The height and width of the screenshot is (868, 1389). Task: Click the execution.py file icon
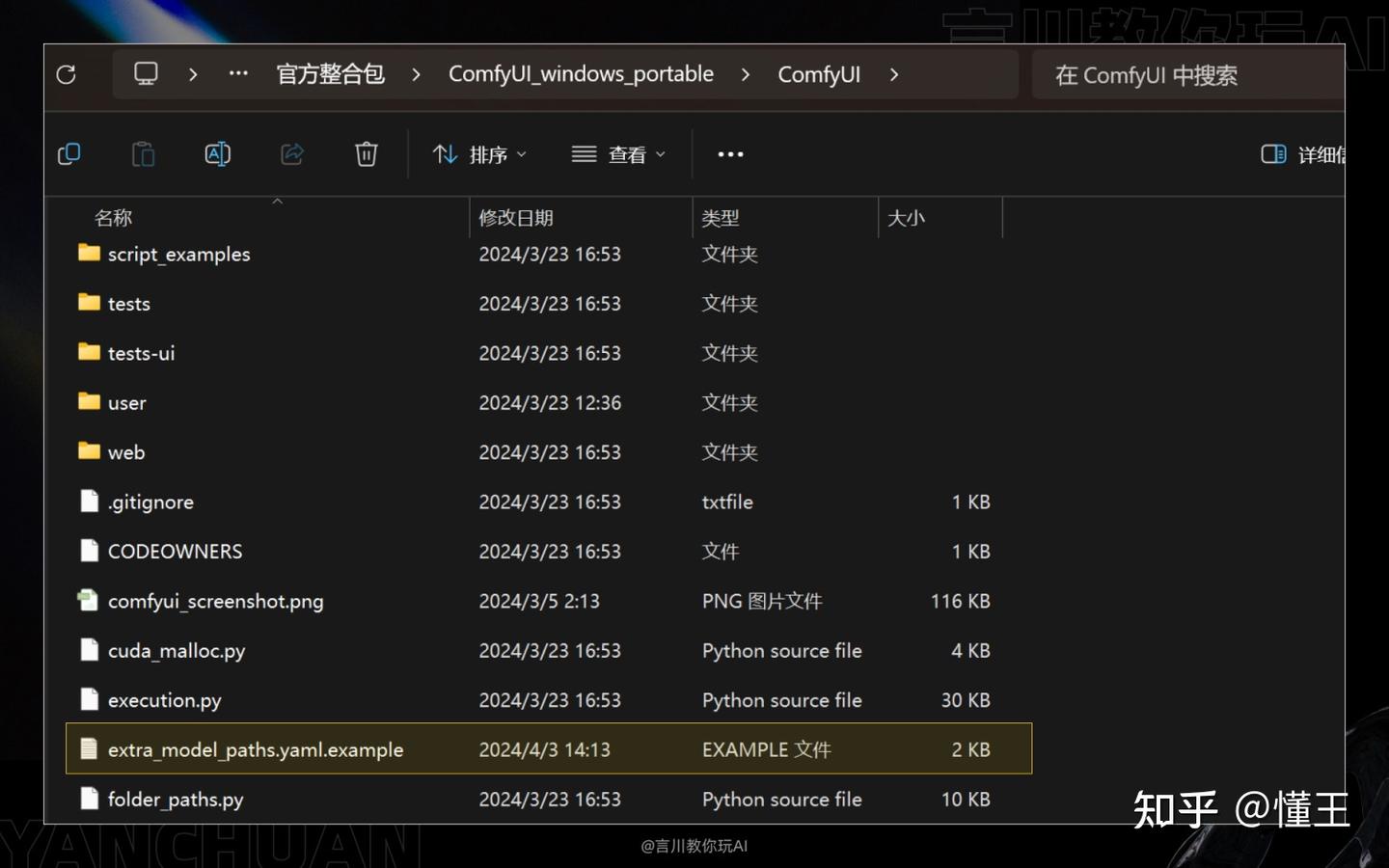(89, 699)
